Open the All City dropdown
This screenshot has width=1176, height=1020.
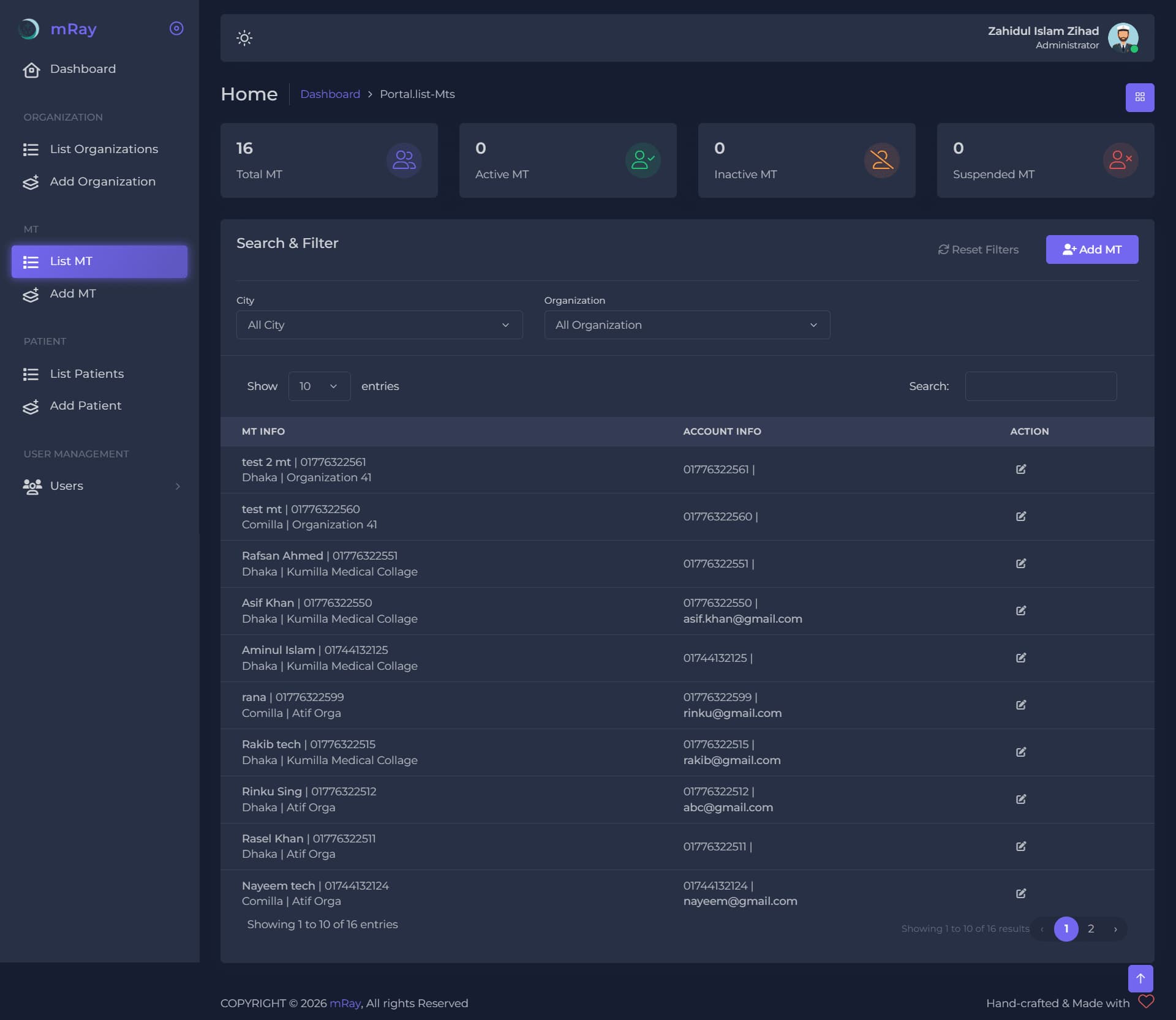(x=379, y=325)
